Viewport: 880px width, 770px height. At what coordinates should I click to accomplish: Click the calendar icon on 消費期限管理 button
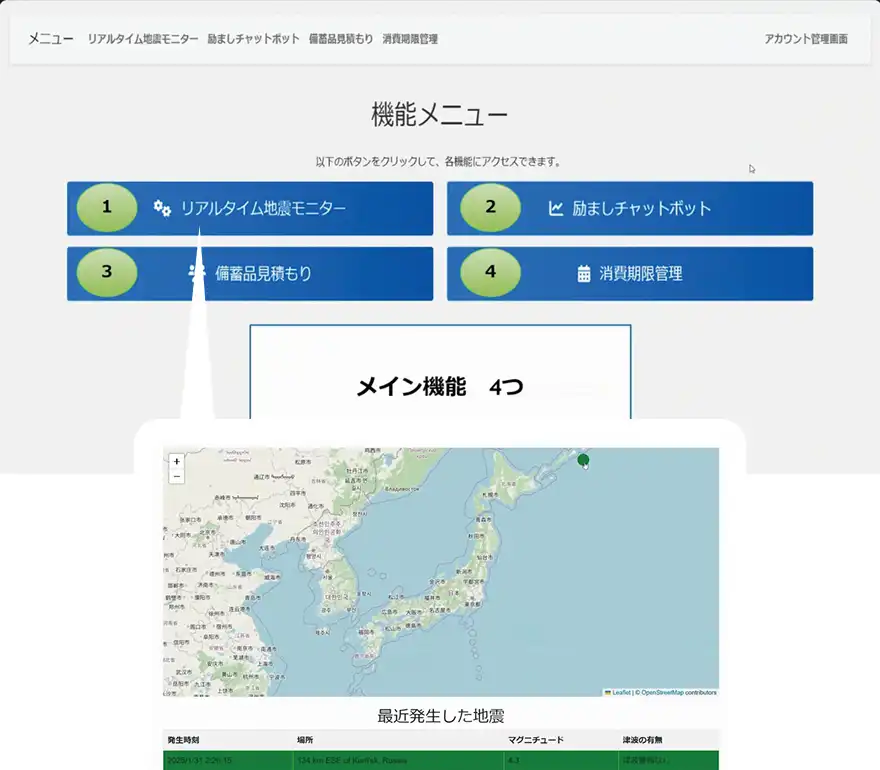tap(584, 273)
